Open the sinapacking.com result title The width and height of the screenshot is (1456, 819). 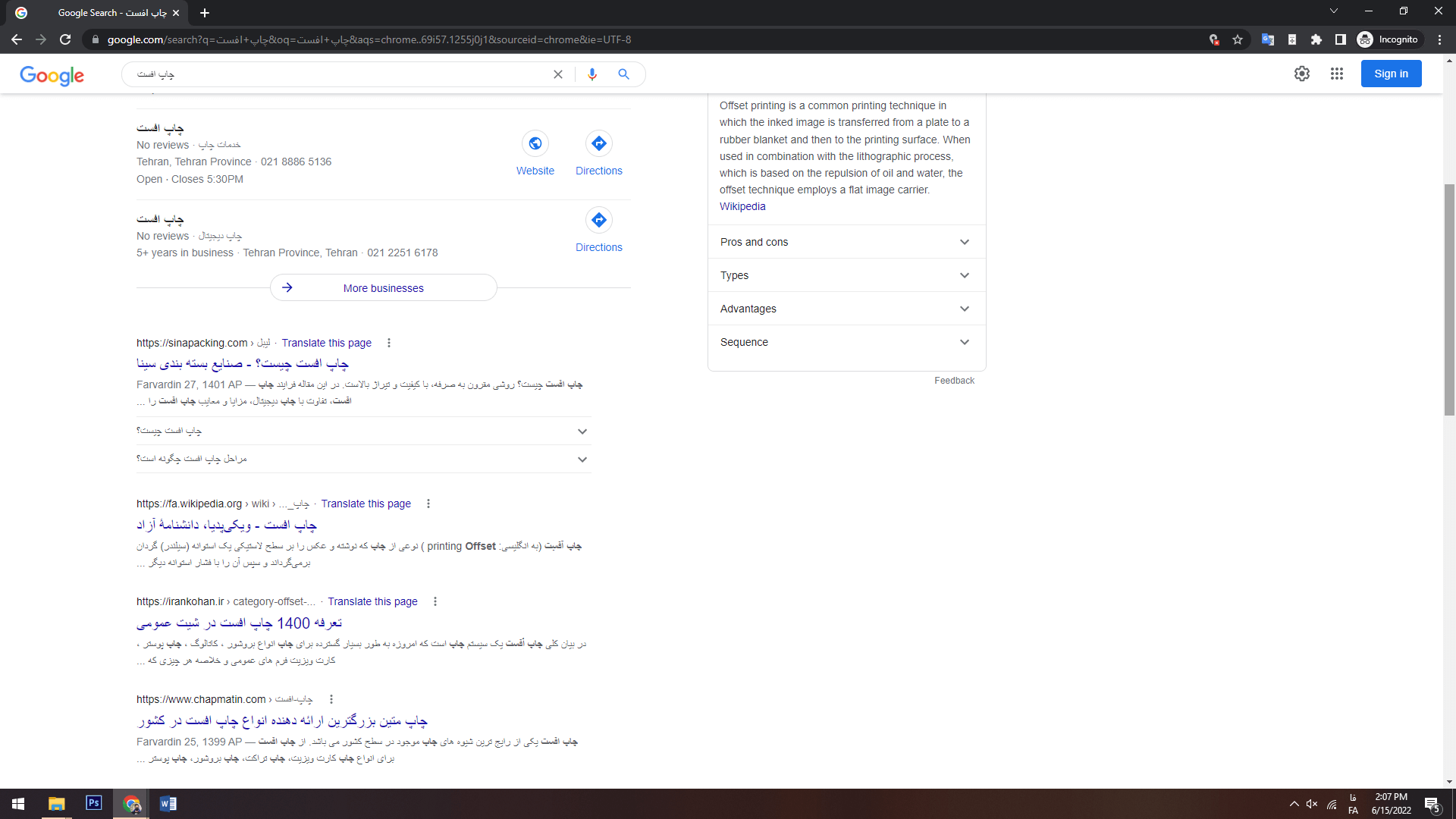[242, 364]
